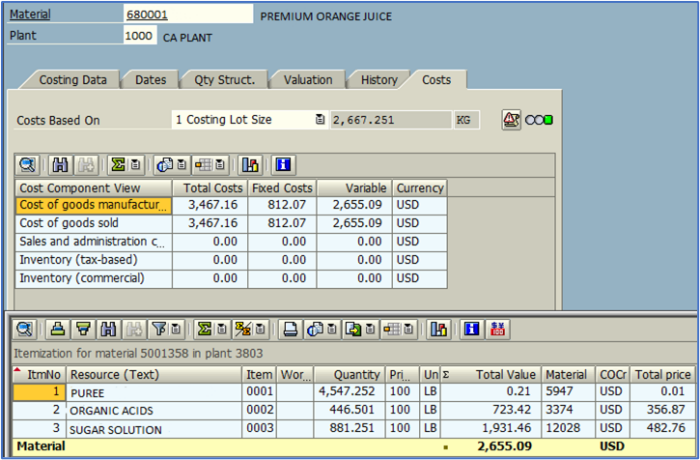This screenshot has width=700, height=460.
Task: Open the costing log warning icon
Action: [x=511, y=119]
